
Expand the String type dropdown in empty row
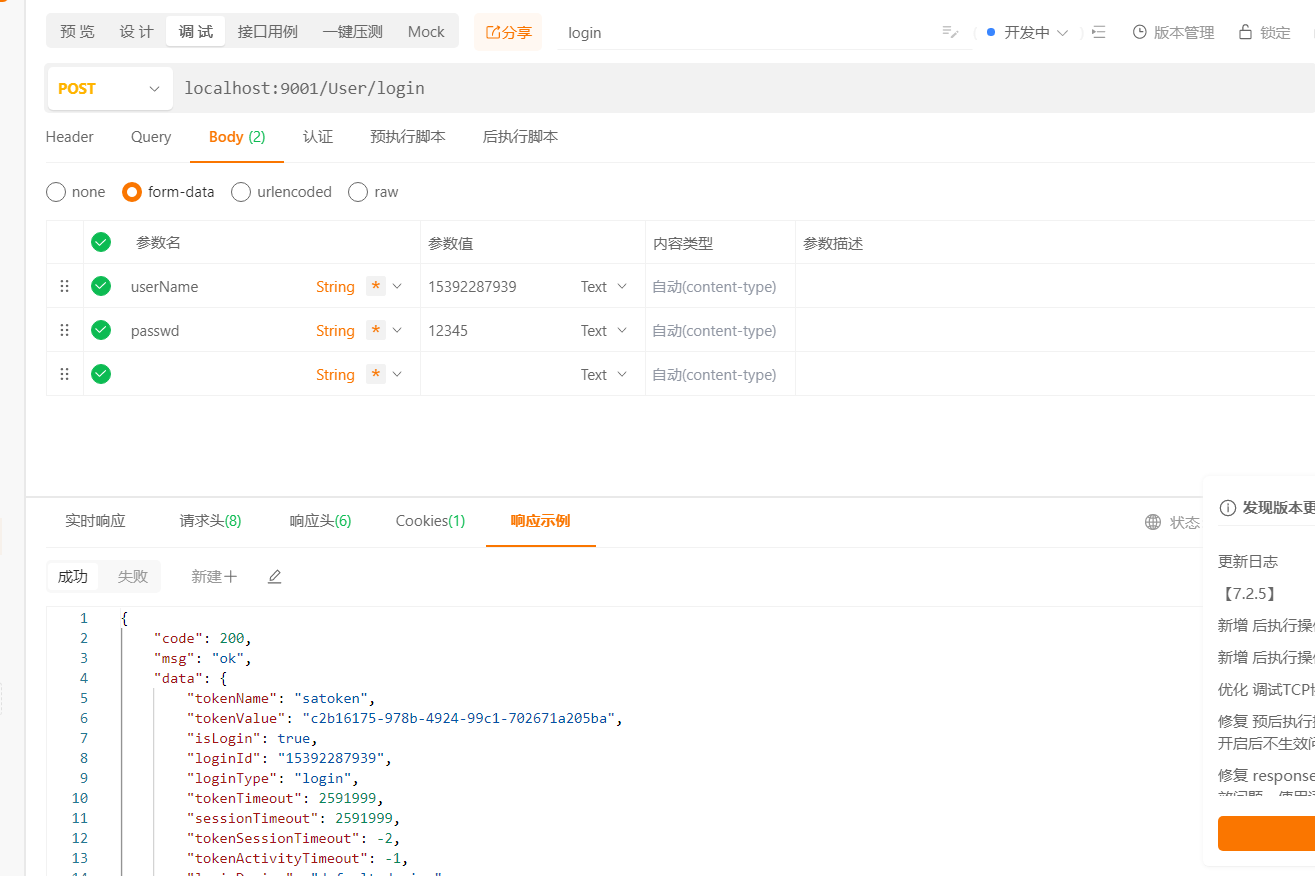coord(397,374)
